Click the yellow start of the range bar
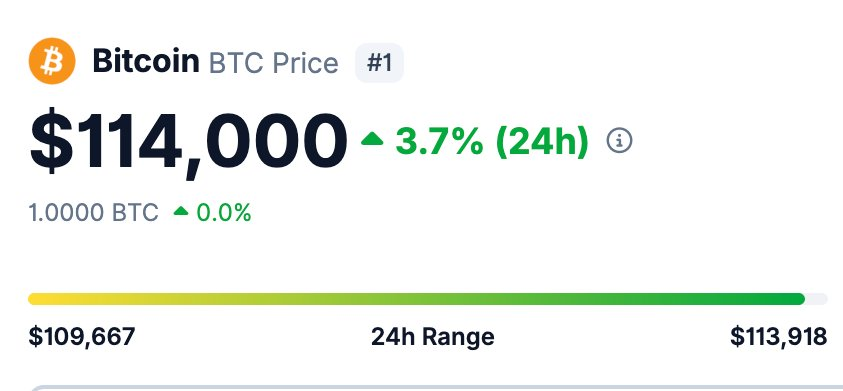Viewport: 843px width, 391px height. (x=40, y=299)
